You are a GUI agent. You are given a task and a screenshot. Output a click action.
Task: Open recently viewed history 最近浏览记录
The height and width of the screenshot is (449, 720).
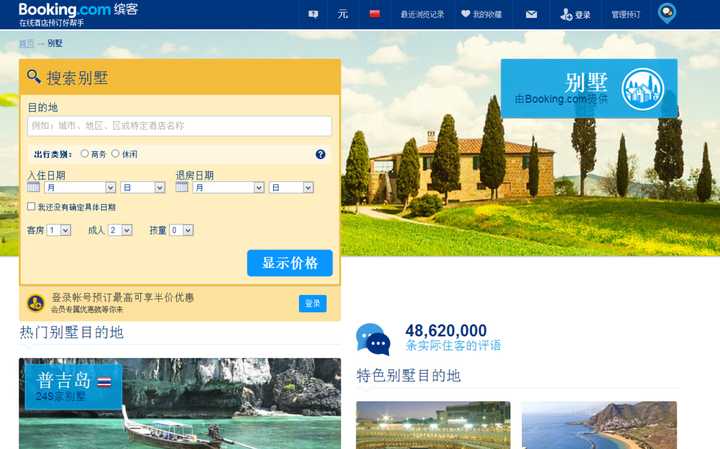tap(422, 14)
